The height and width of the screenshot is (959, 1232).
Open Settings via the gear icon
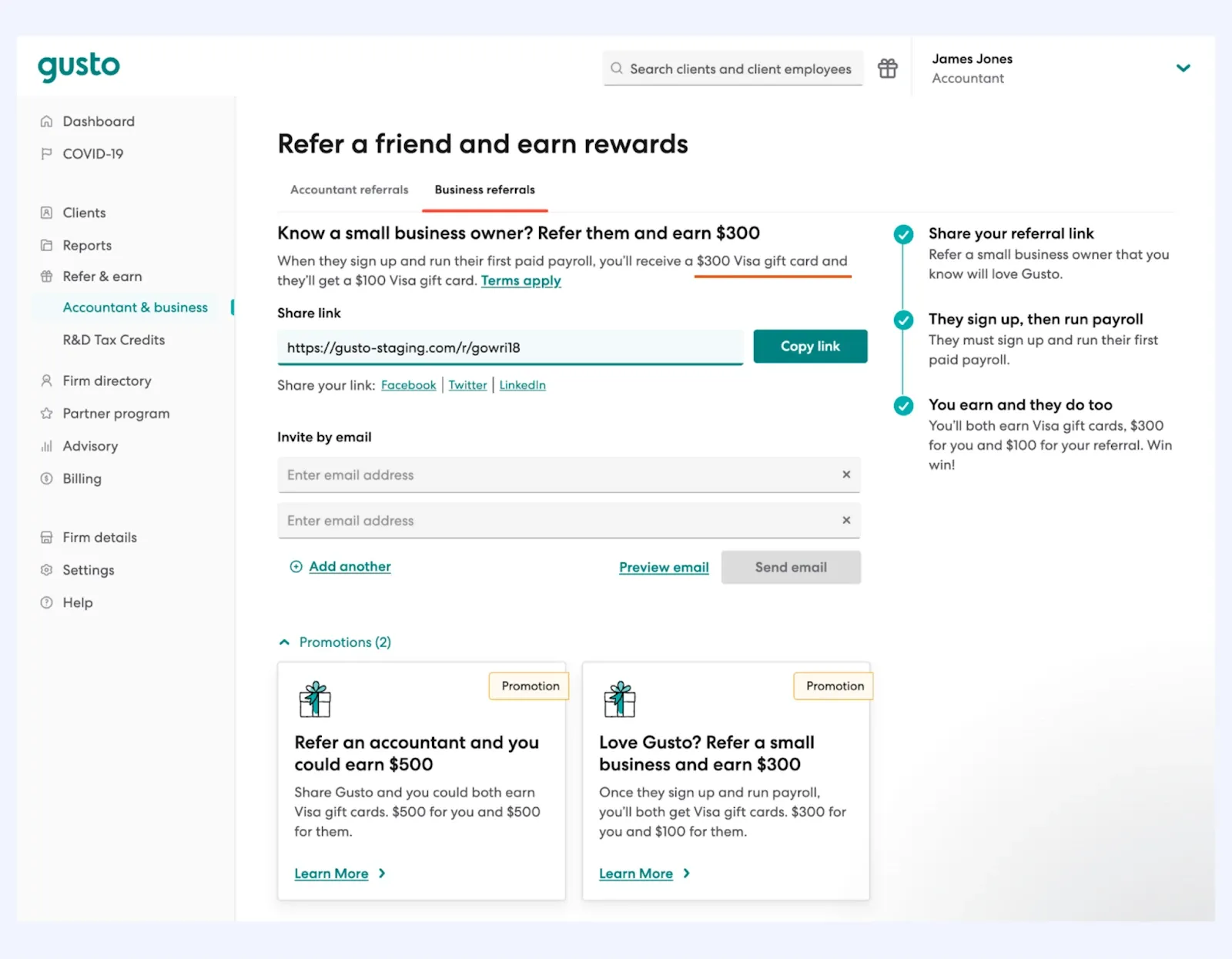tap(47, 570)
